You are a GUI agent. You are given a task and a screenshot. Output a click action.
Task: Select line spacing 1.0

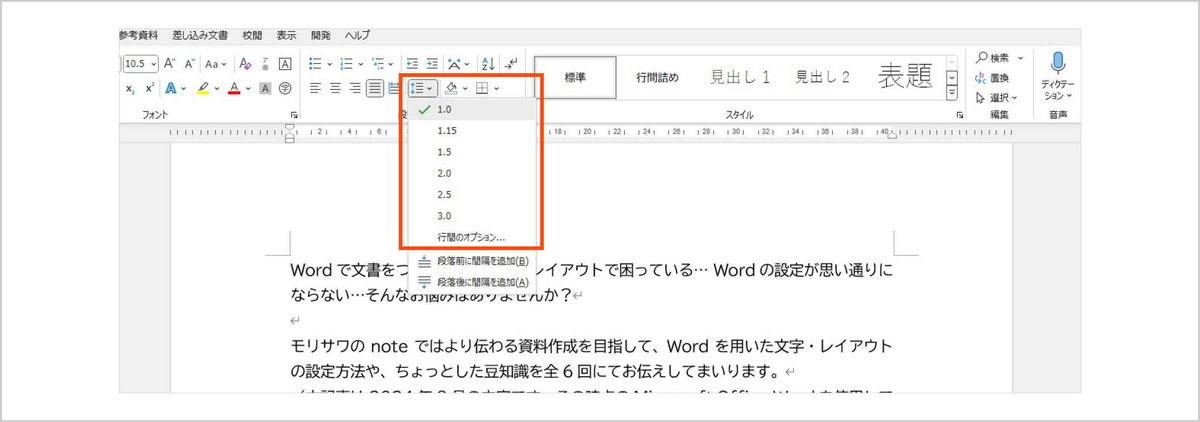click(x=472, y=109)
